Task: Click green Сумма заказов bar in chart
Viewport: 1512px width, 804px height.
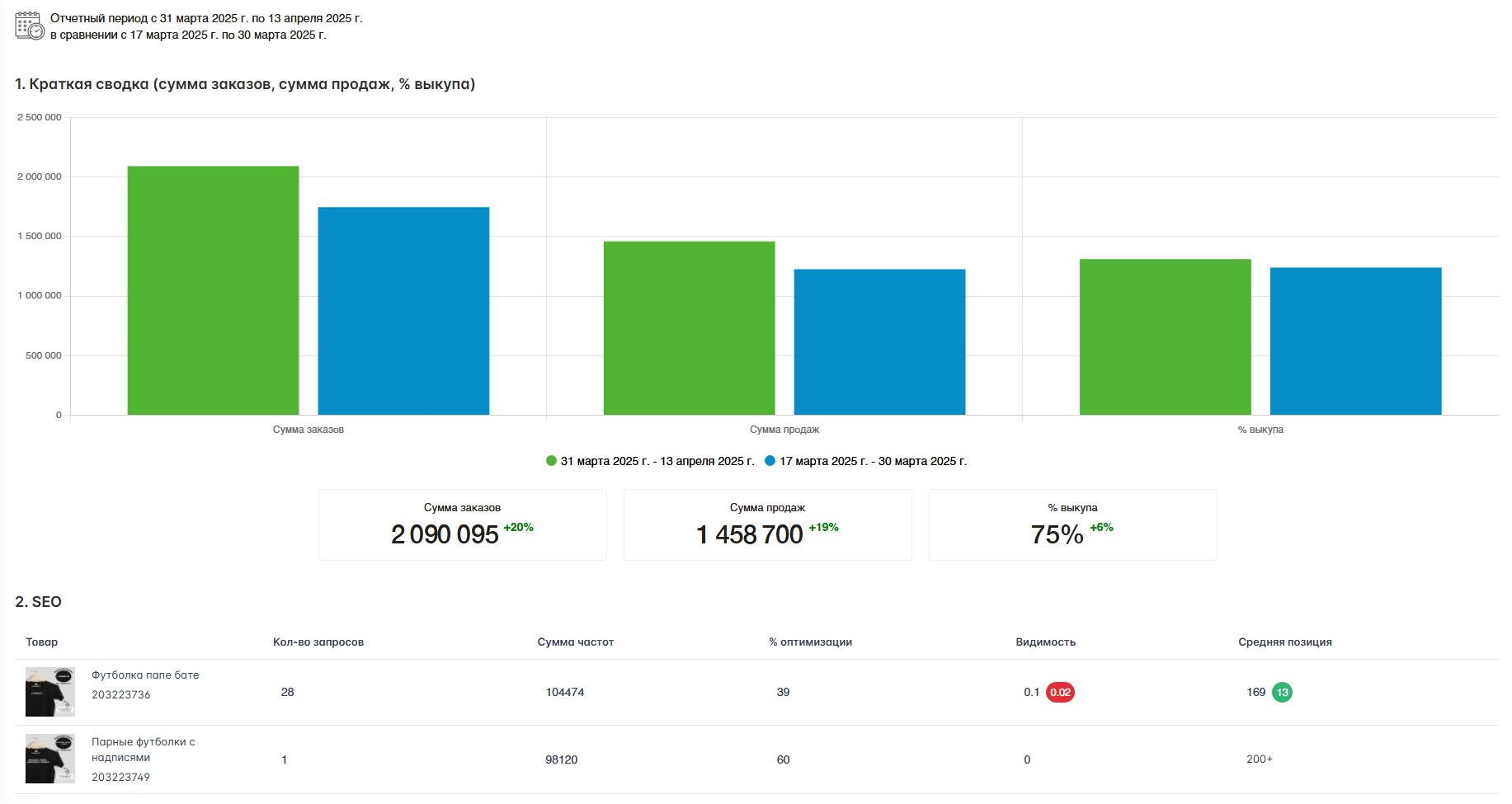Action: [x=213, y=290]
